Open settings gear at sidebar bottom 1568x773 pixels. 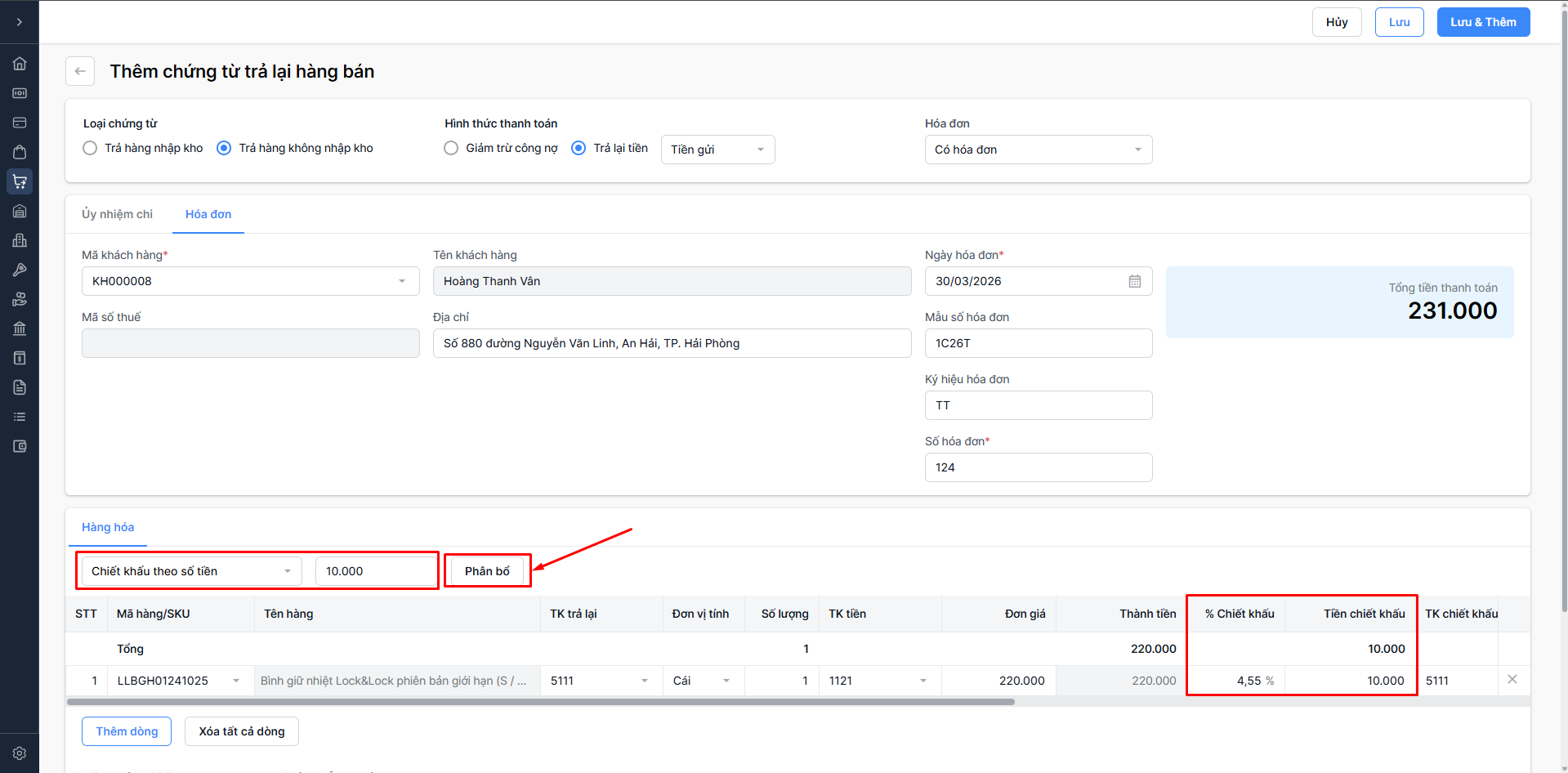(x=20, y=753)
